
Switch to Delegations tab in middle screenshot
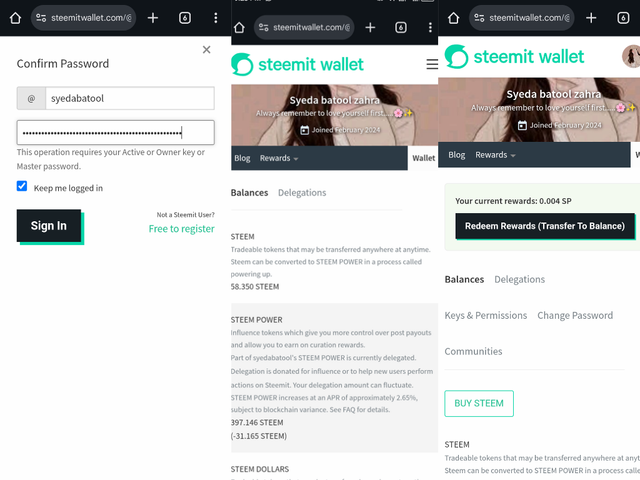pyautogui.click(x=302, y=193)
